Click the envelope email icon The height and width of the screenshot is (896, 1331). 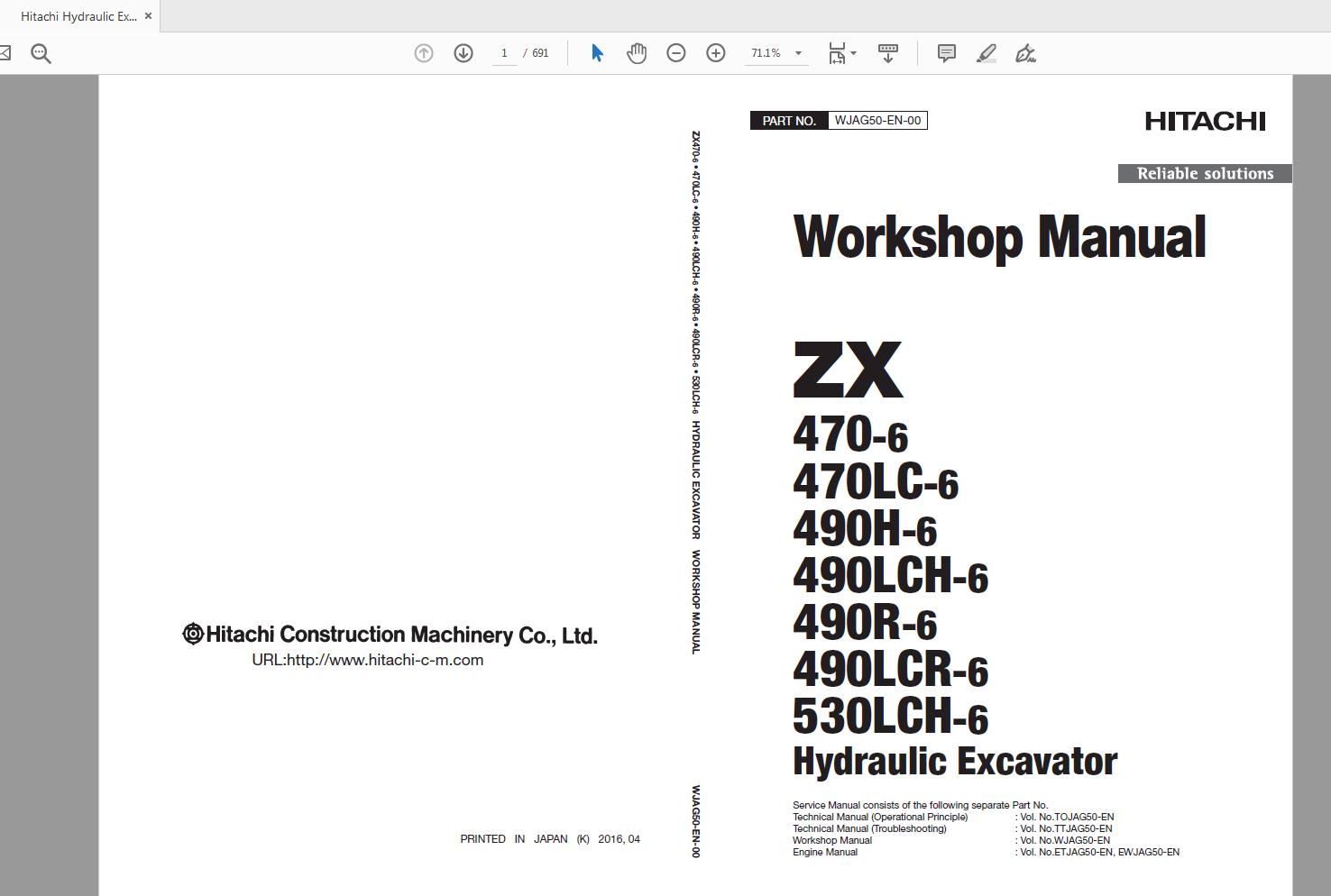coord(5,53)
